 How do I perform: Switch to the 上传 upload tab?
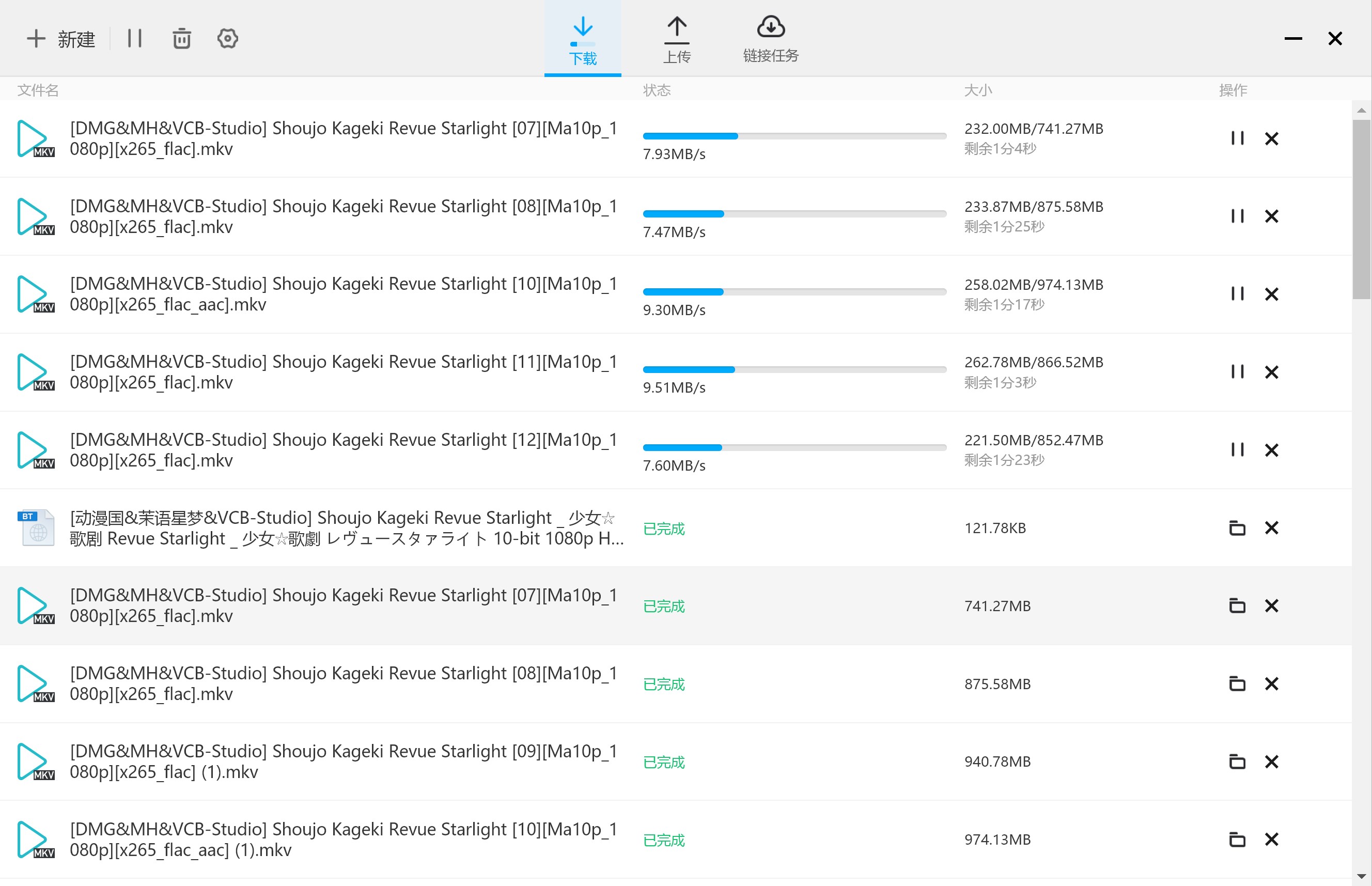click(677, 39)
